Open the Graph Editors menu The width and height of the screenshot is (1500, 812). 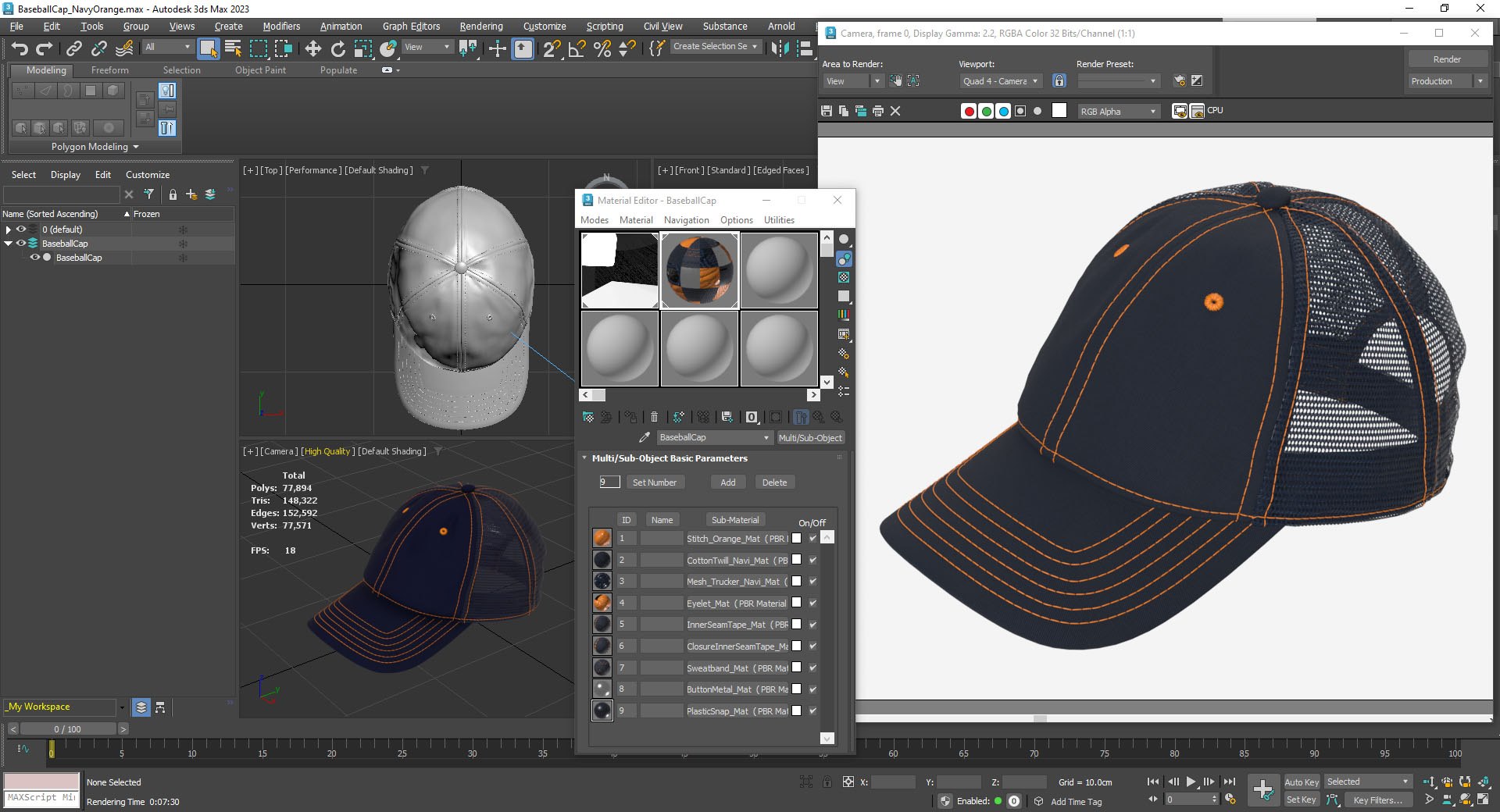point(411,26)
